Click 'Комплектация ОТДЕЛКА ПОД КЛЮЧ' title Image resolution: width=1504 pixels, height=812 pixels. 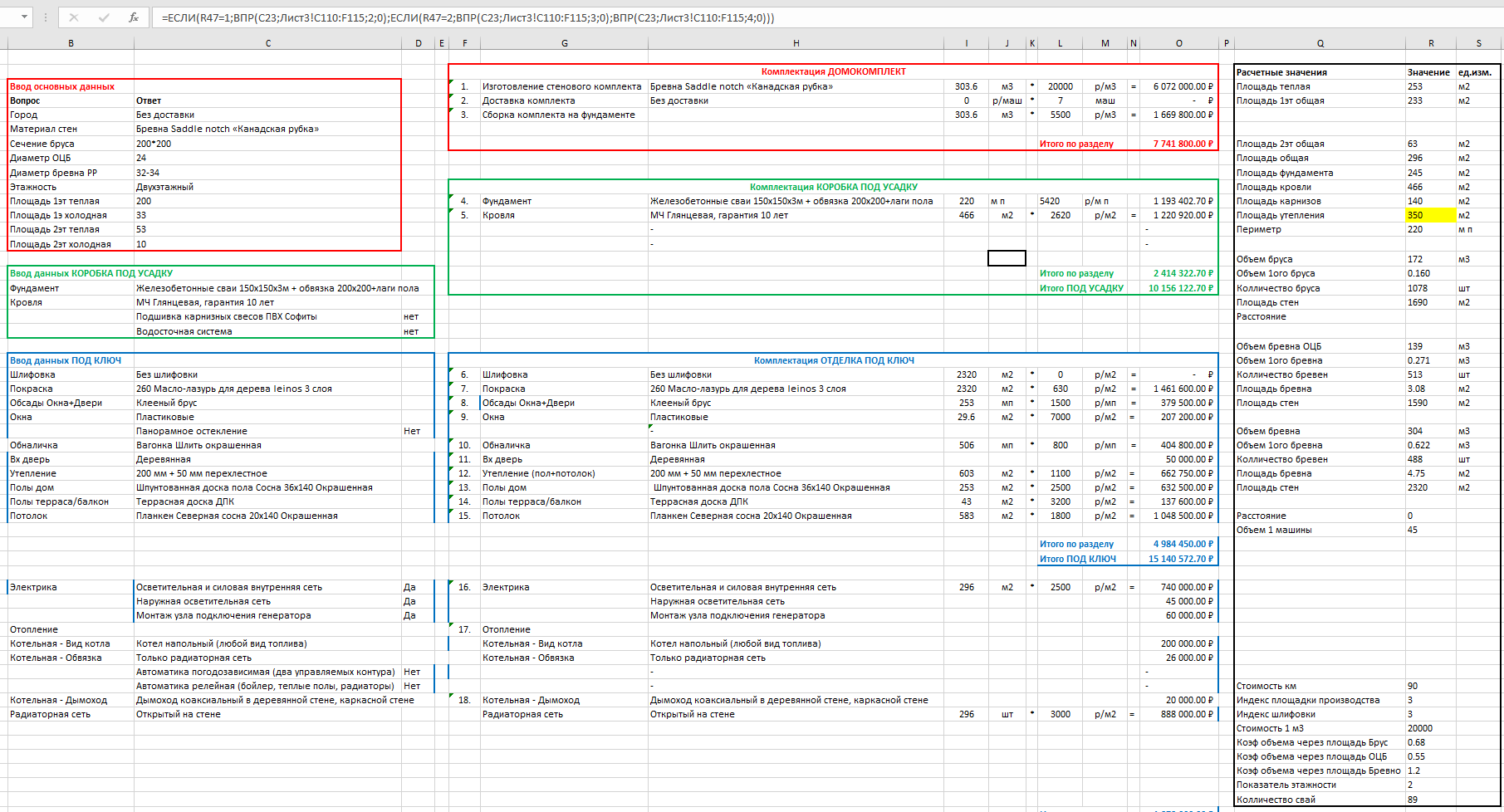pyautogui.click(x=834, y=360)
